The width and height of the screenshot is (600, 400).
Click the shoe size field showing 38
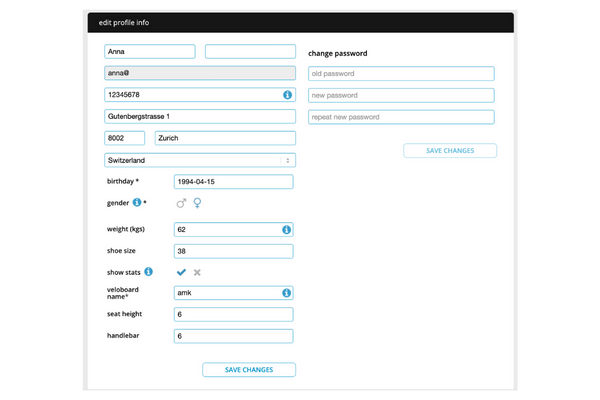pos(233,251)
